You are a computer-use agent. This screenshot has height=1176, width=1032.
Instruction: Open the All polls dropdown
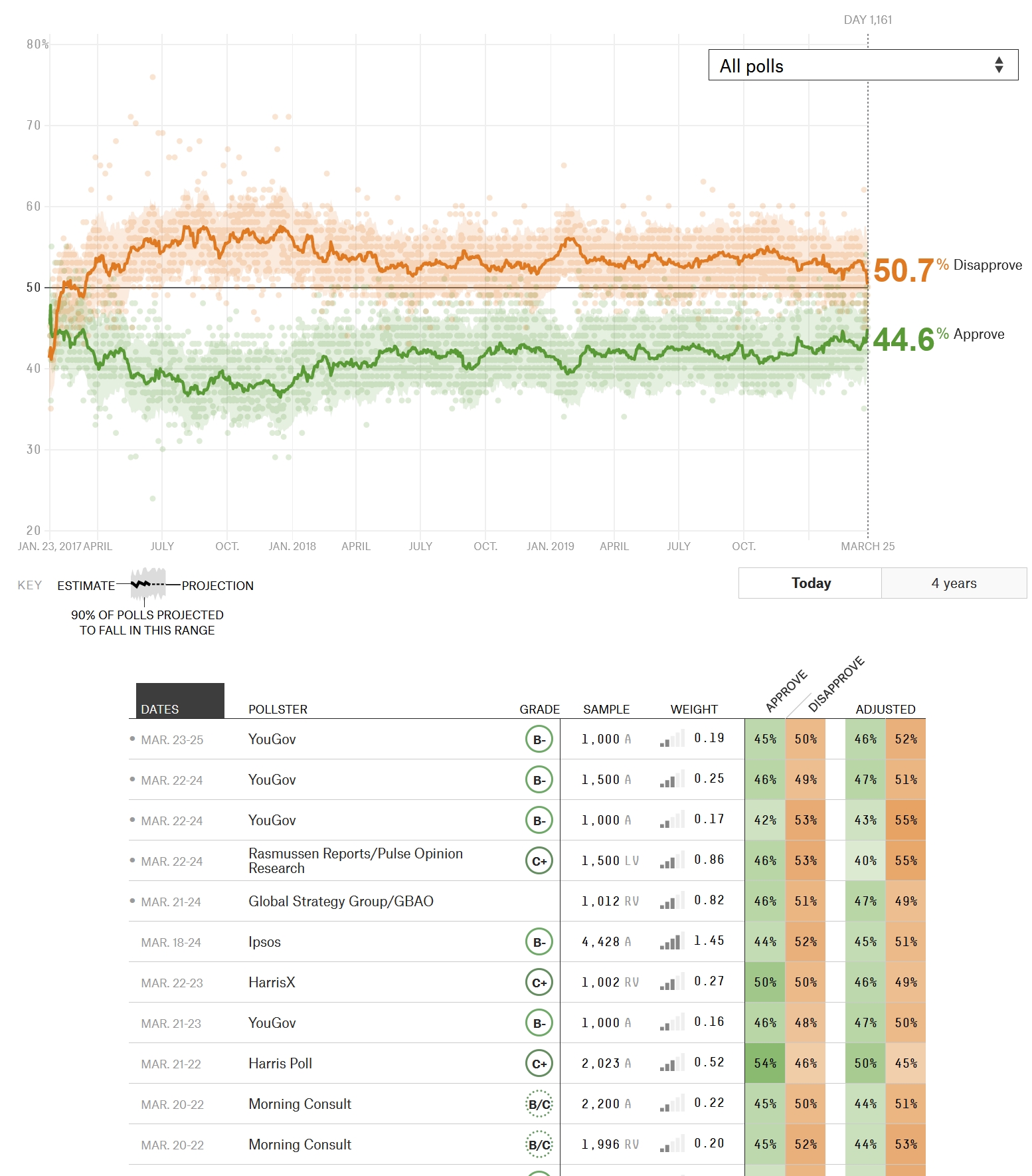coord(862,66)
